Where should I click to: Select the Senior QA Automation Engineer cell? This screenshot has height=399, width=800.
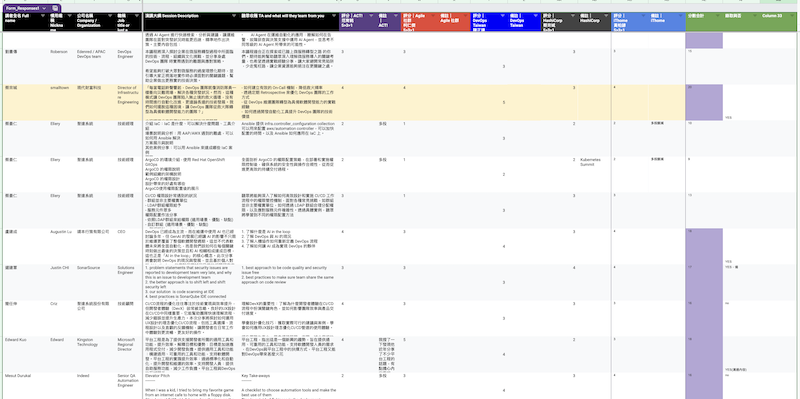coord(129,386)
